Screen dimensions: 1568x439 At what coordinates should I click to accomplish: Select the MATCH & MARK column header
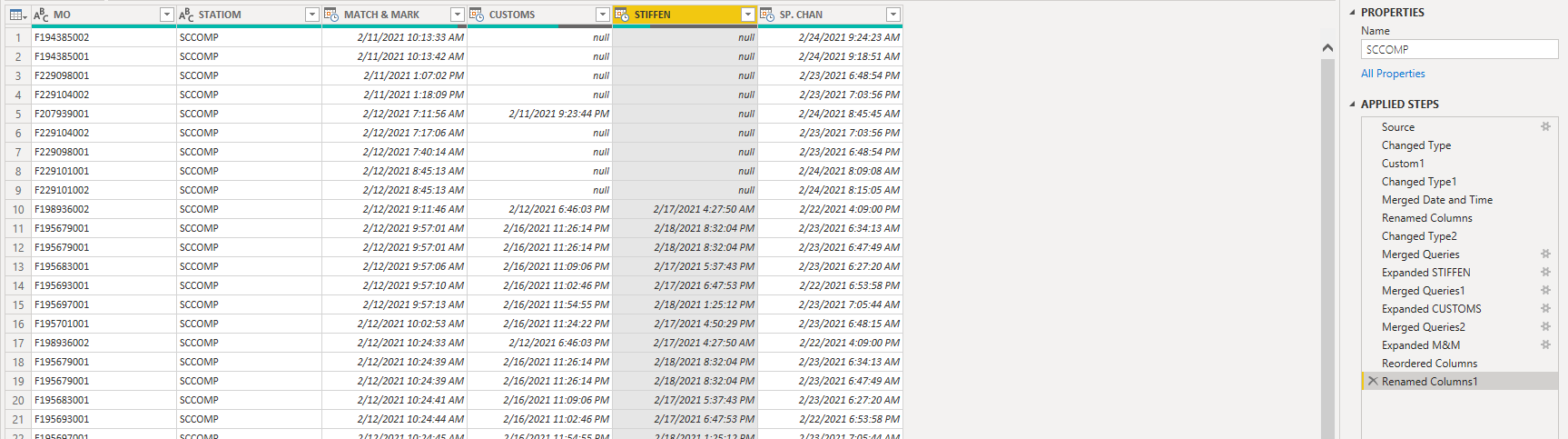click(394, 15)
